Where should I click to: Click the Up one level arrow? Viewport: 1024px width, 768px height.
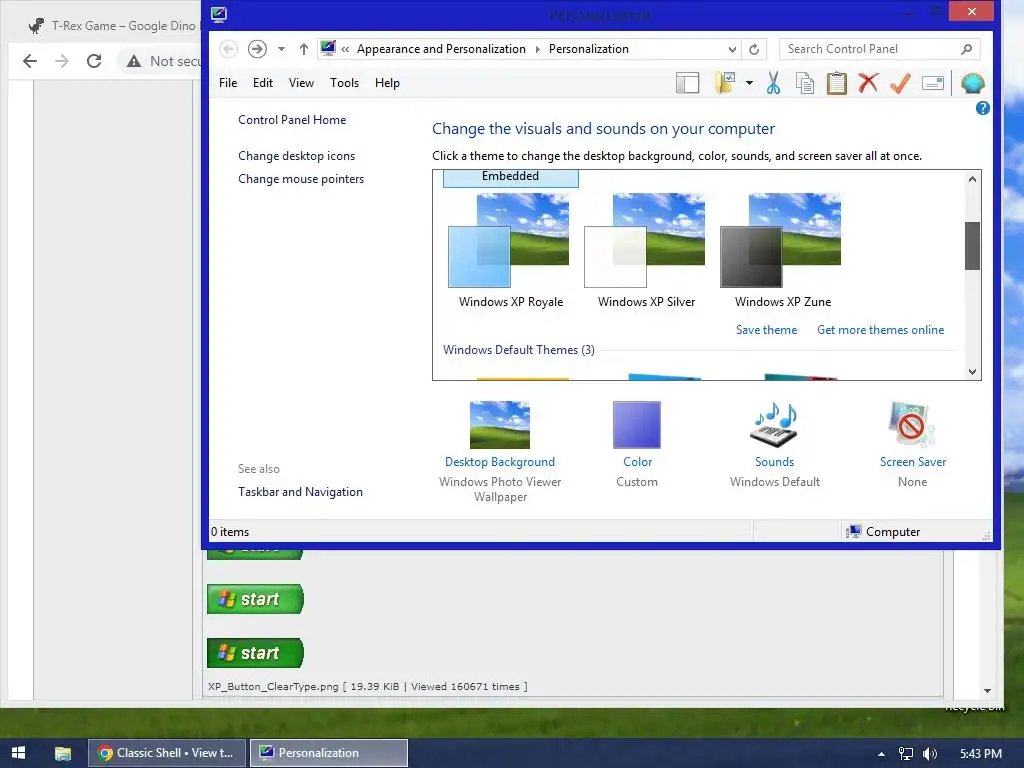click(x=304, y=49)
